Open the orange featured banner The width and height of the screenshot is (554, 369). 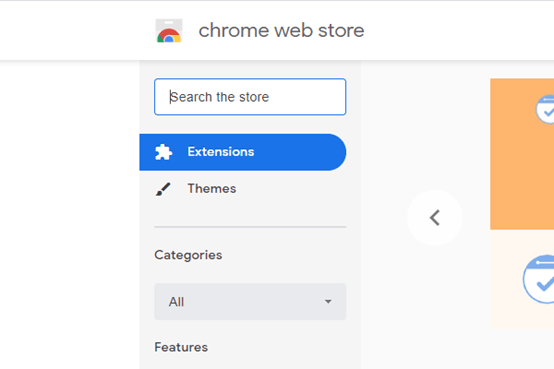522,154
